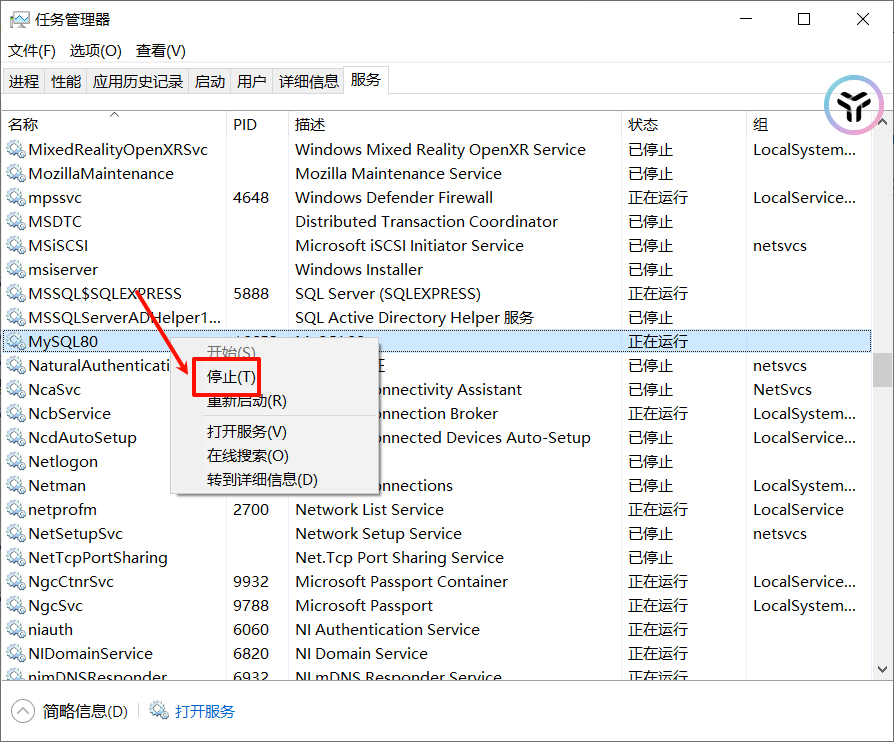Click the Netlogon service gear icon
The width and height of the screenshot is (894, 742).
[16, 461]
